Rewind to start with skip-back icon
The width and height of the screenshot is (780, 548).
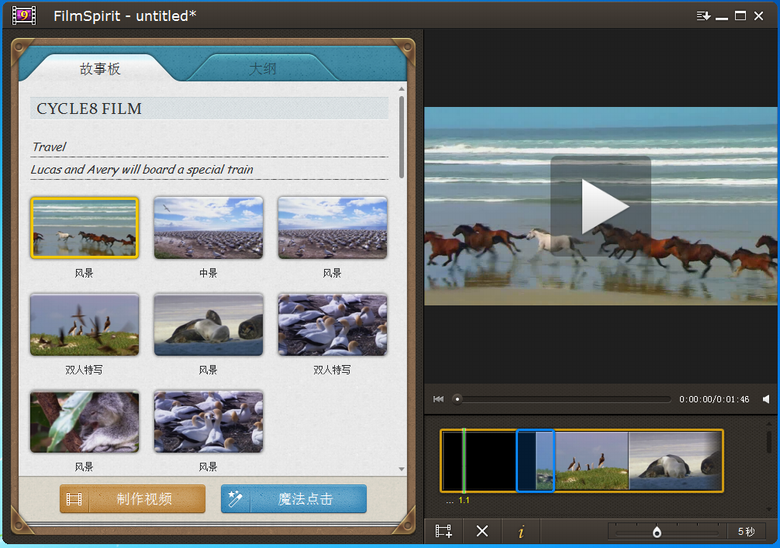[x=438, y=399]
